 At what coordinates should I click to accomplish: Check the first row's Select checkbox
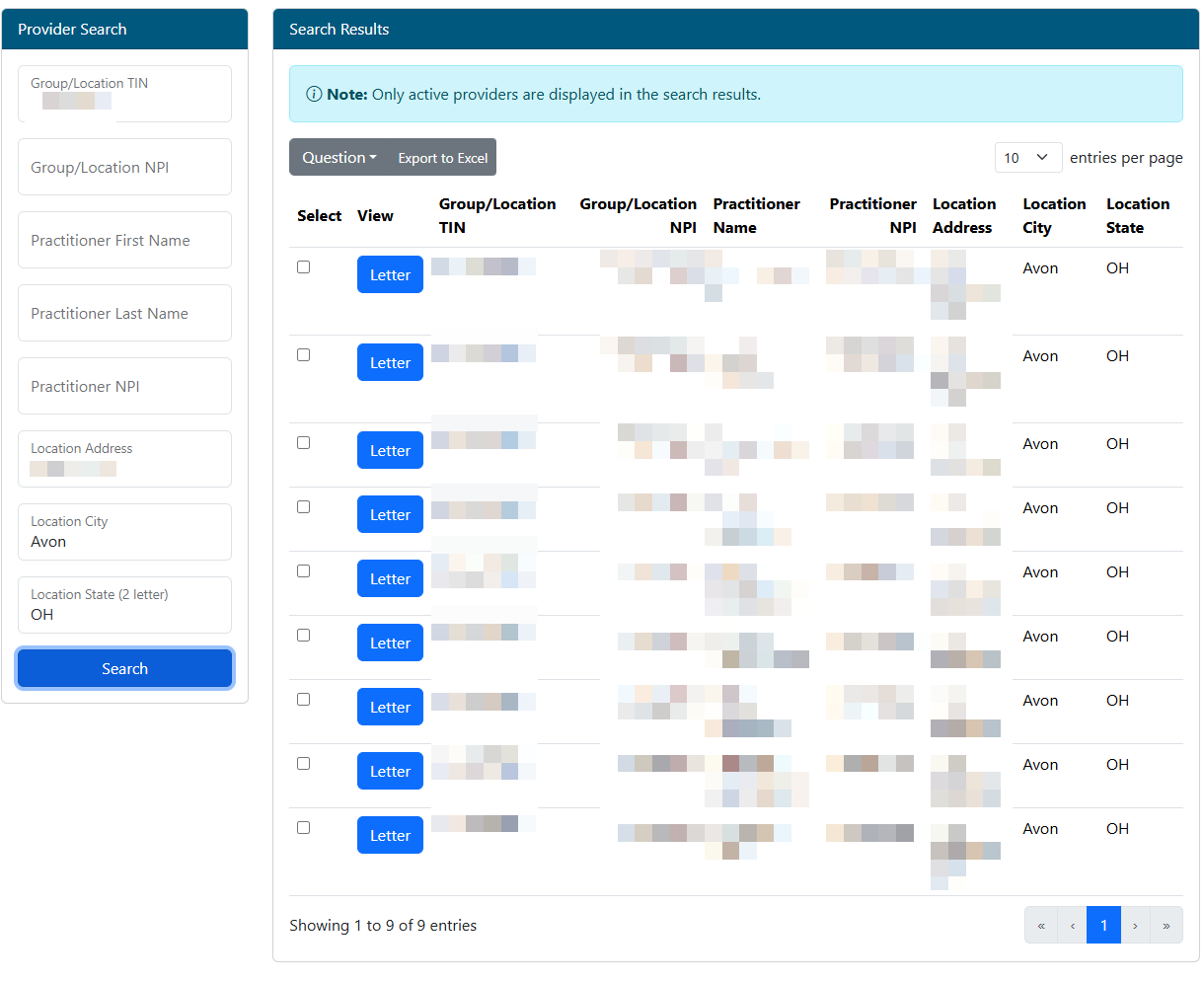[x=304, y=267]
